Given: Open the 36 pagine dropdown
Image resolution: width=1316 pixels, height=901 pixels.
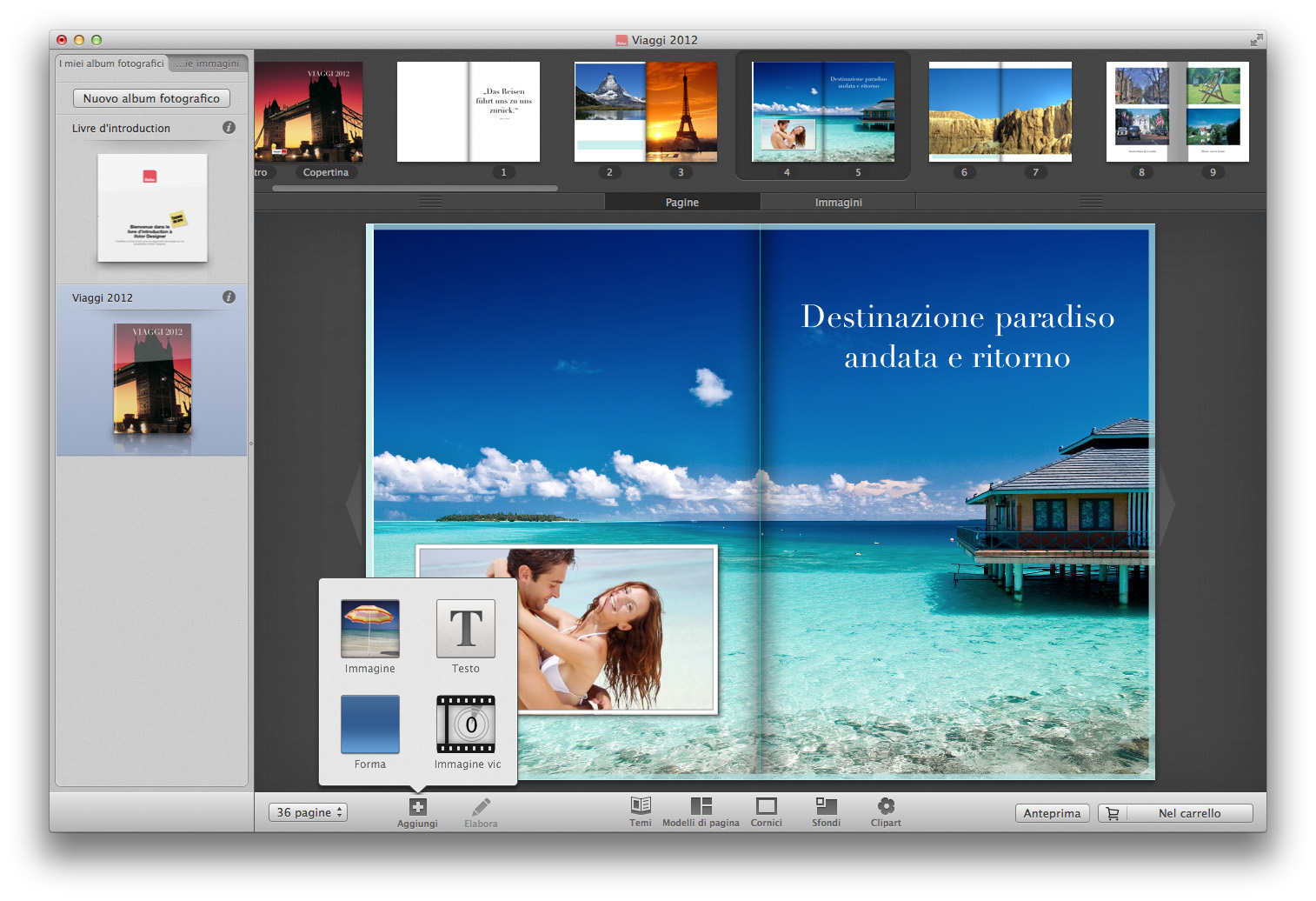Looking at the screenshot, I should 308,812.
